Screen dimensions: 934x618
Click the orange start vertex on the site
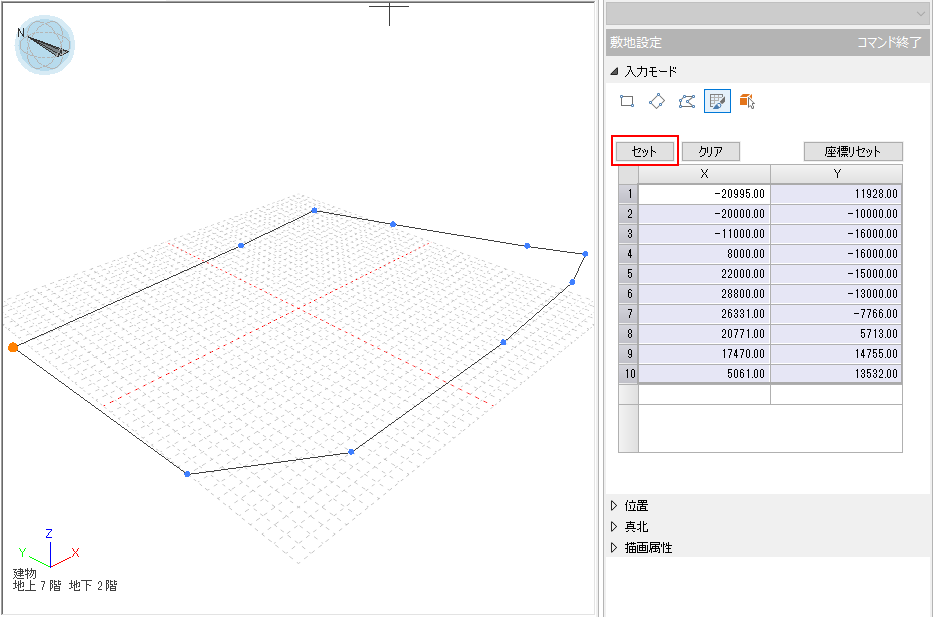pos(13,347)
